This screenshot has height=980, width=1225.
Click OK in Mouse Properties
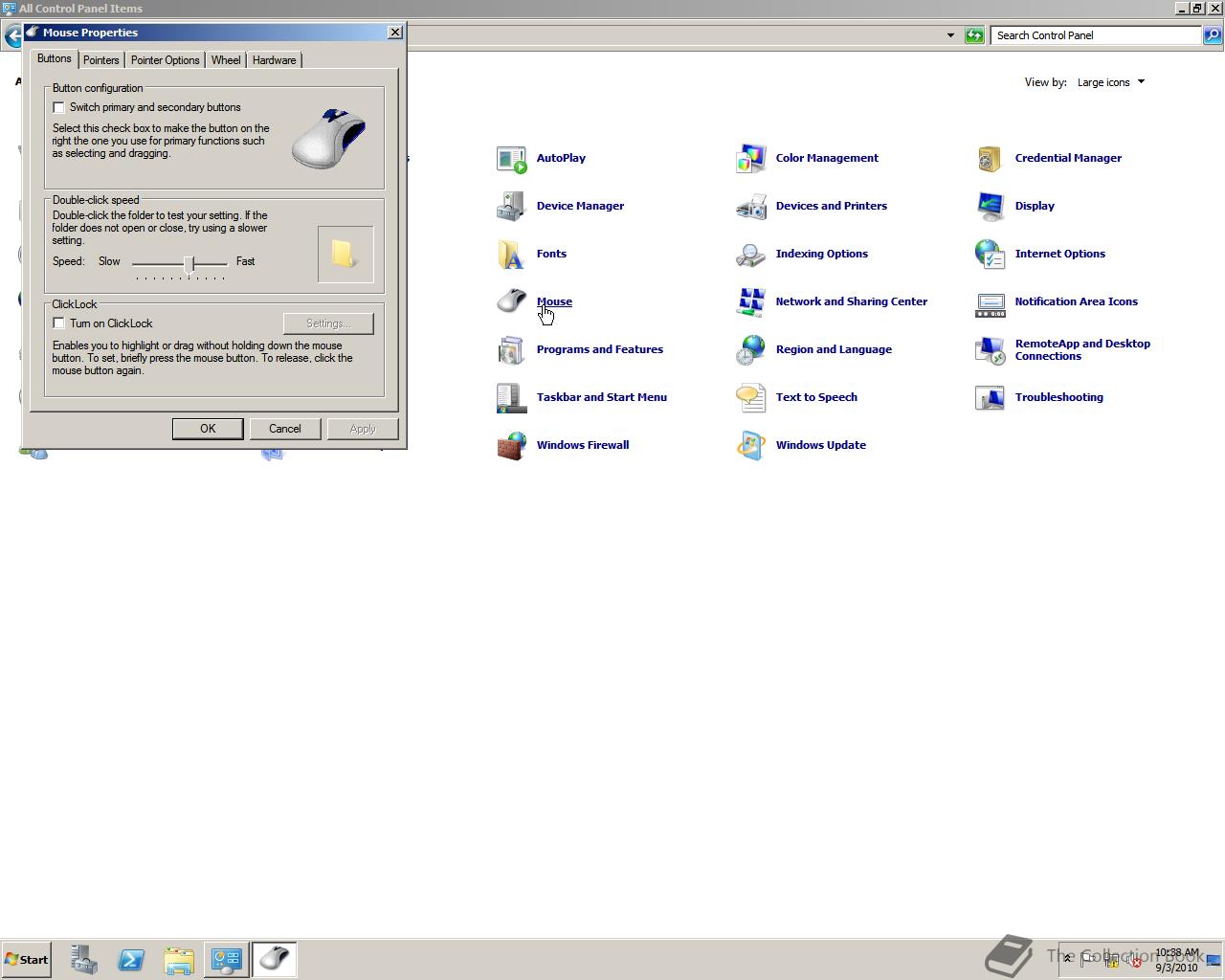tap(208, 429)
